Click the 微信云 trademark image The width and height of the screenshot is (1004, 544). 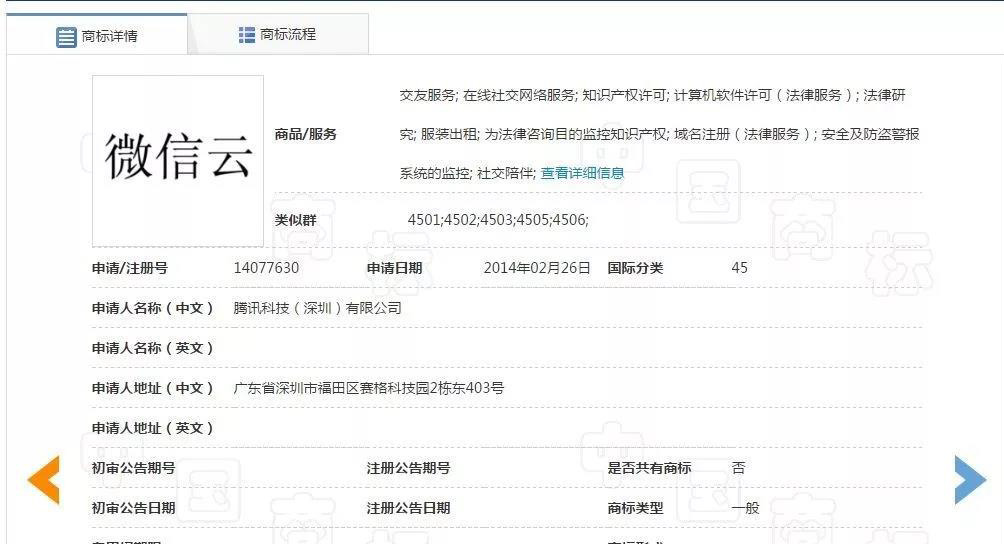(178, 161)
